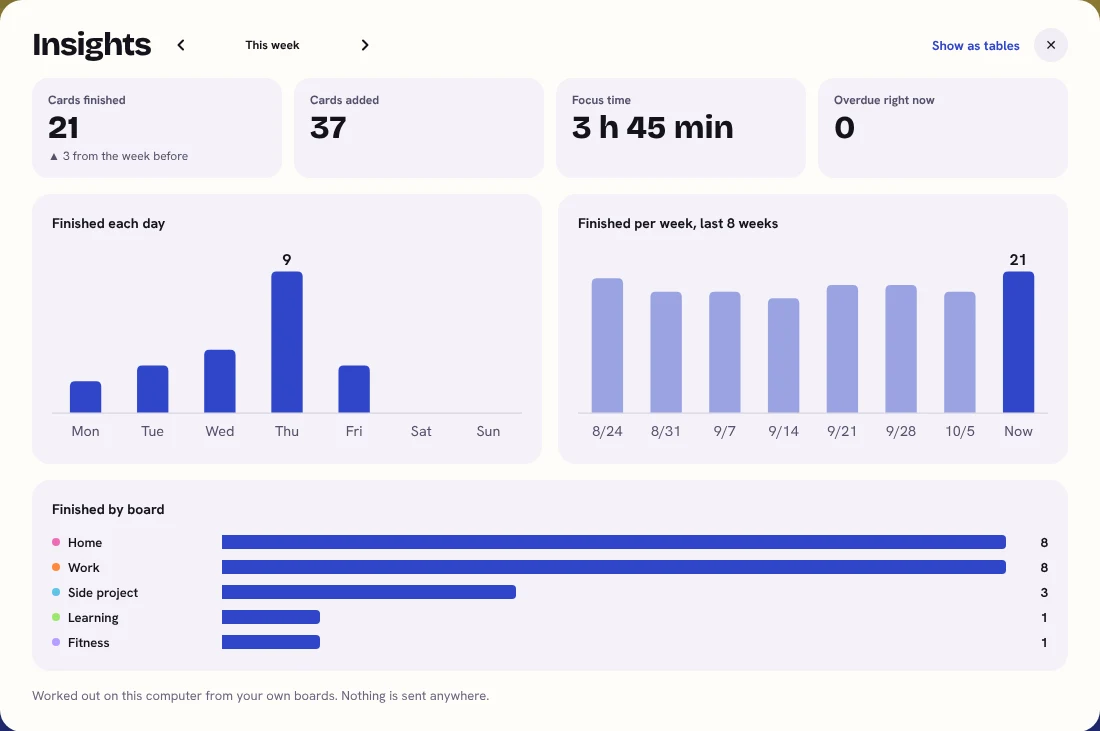Click the orange Work board color dot
1100x731 pixels.
56,567
